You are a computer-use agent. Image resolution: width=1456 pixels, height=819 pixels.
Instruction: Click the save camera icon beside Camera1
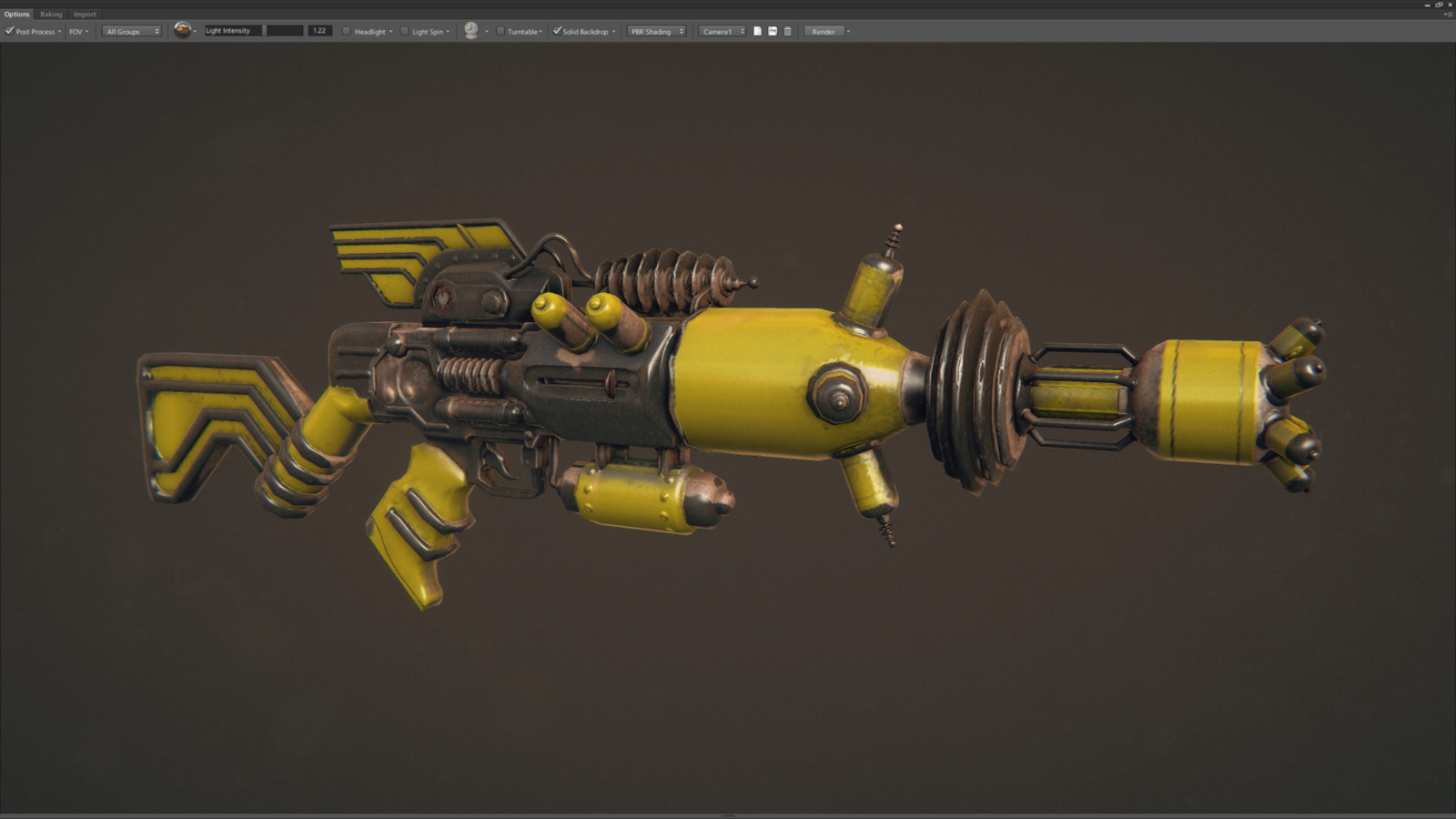pyautogui.click(x=772, y=31)
